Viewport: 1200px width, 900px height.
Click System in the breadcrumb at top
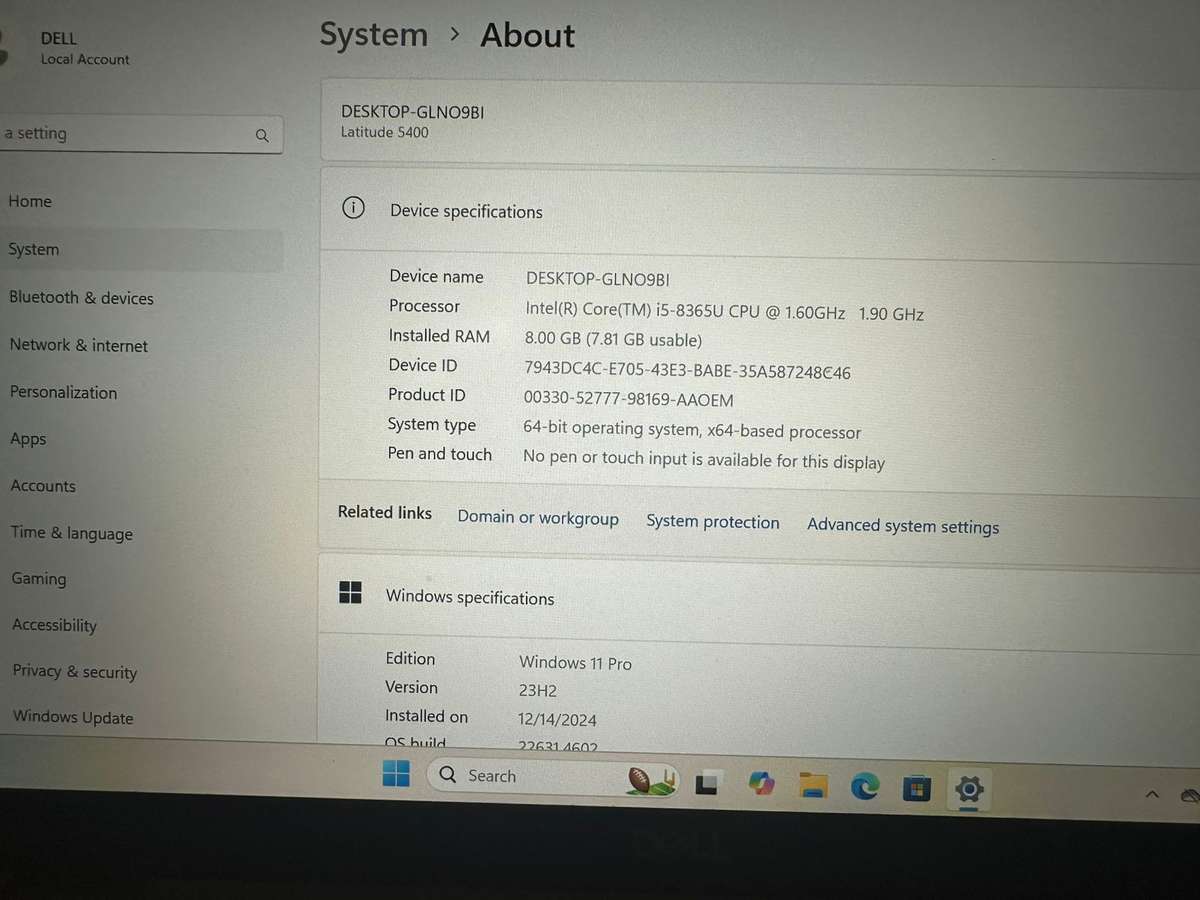tap(373, 34)
